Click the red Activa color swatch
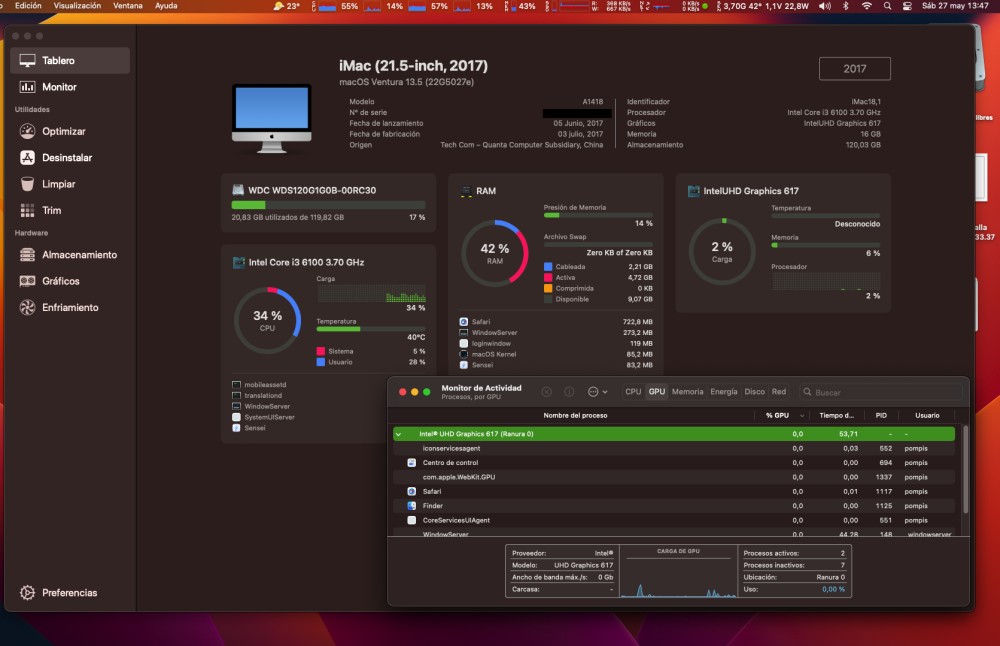The image size is (1000, 646). pyautogui.click(x=548, y=277)
